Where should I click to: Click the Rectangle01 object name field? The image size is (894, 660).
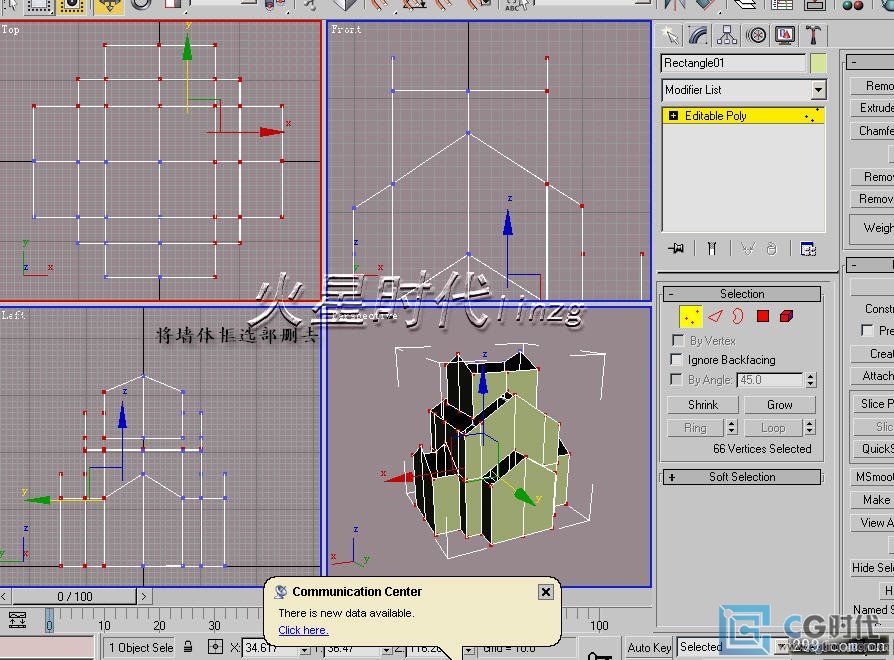[x=732, y=63]
